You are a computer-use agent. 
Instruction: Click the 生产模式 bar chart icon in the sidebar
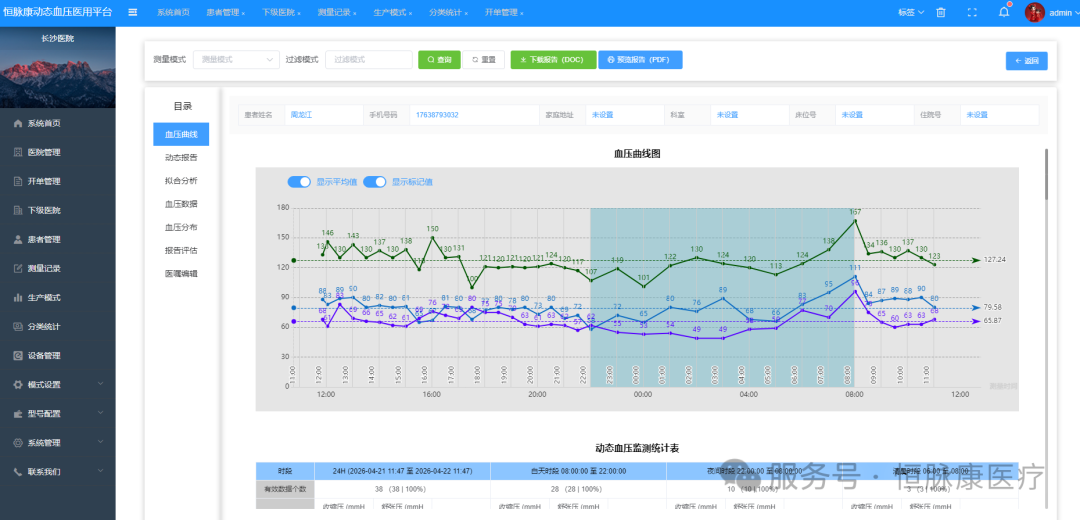click(x=18, y=298)
